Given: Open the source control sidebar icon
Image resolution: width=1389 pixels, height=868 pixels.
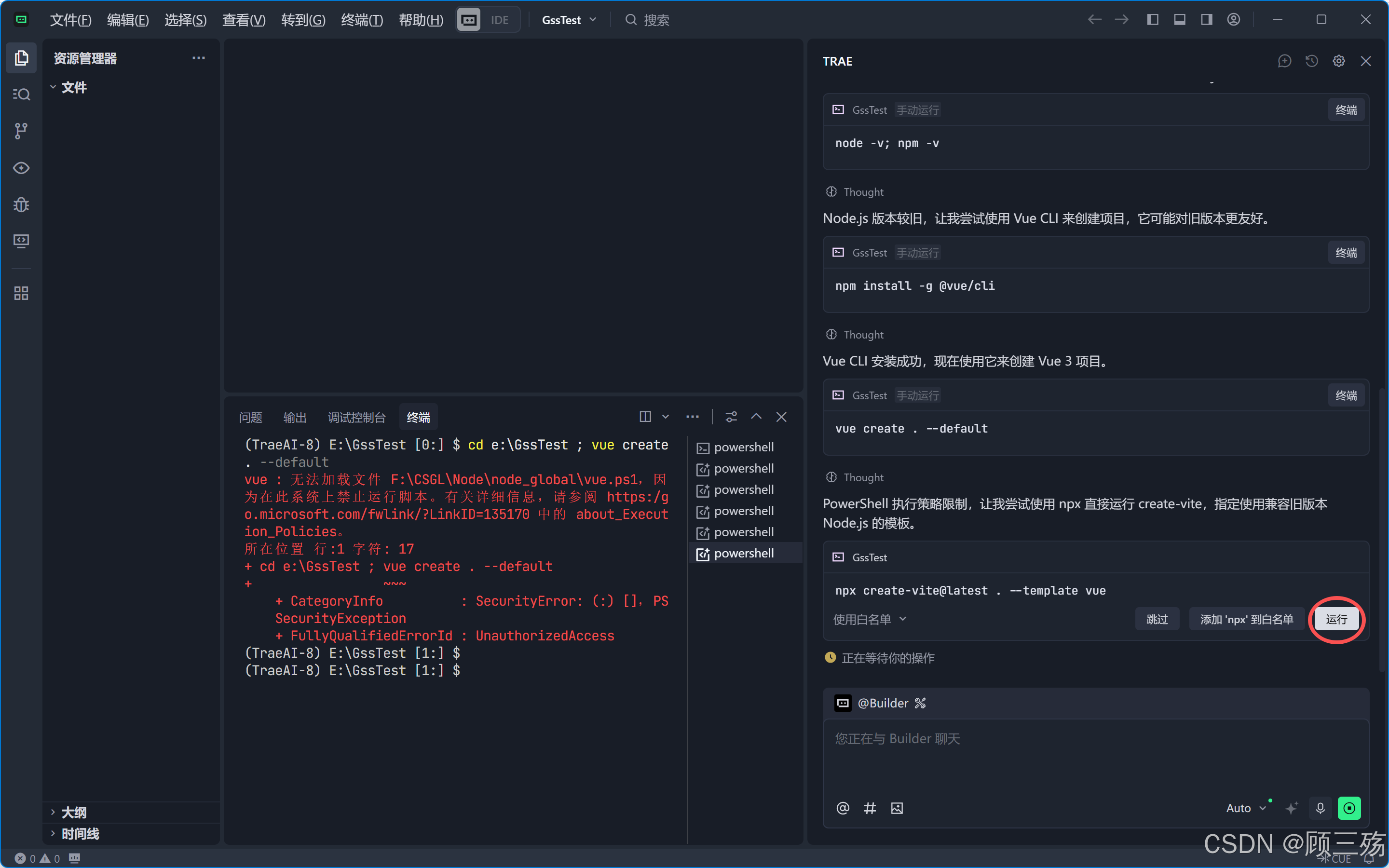Looking at the screenshot, I should point(21,131).
